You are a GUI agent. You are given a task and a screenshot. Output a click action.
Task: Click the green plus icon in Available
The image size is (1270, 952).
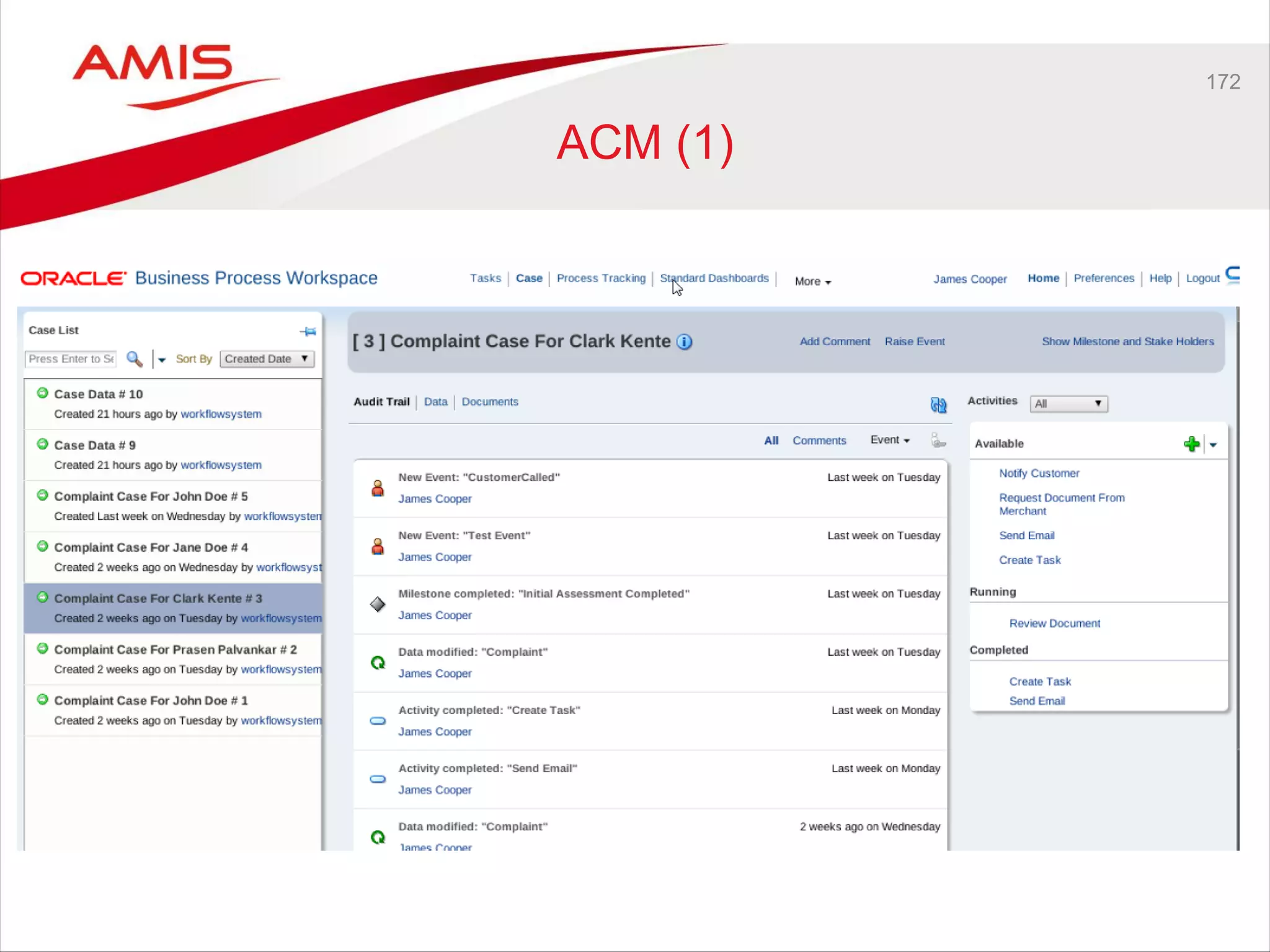click(x=1191, y=444)
